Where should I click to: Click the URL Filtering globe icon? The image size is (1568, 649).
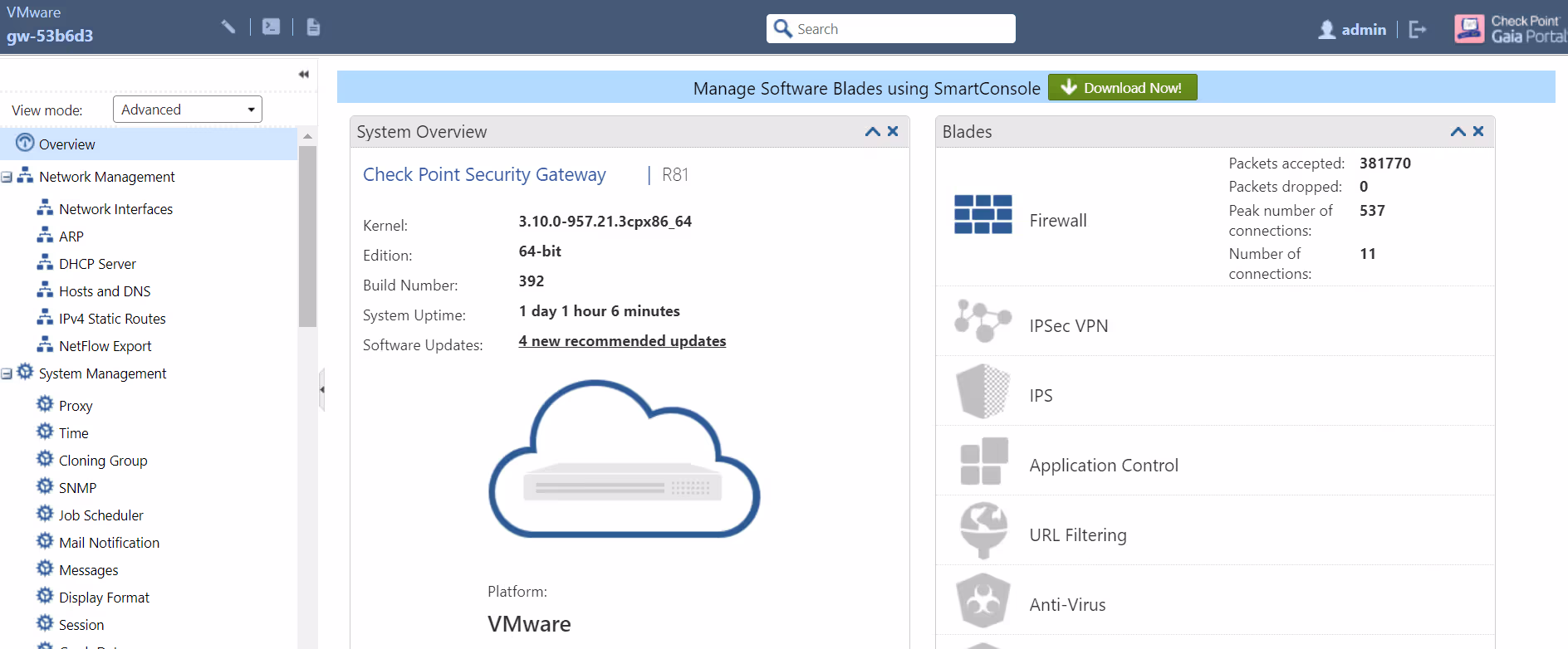984,530
